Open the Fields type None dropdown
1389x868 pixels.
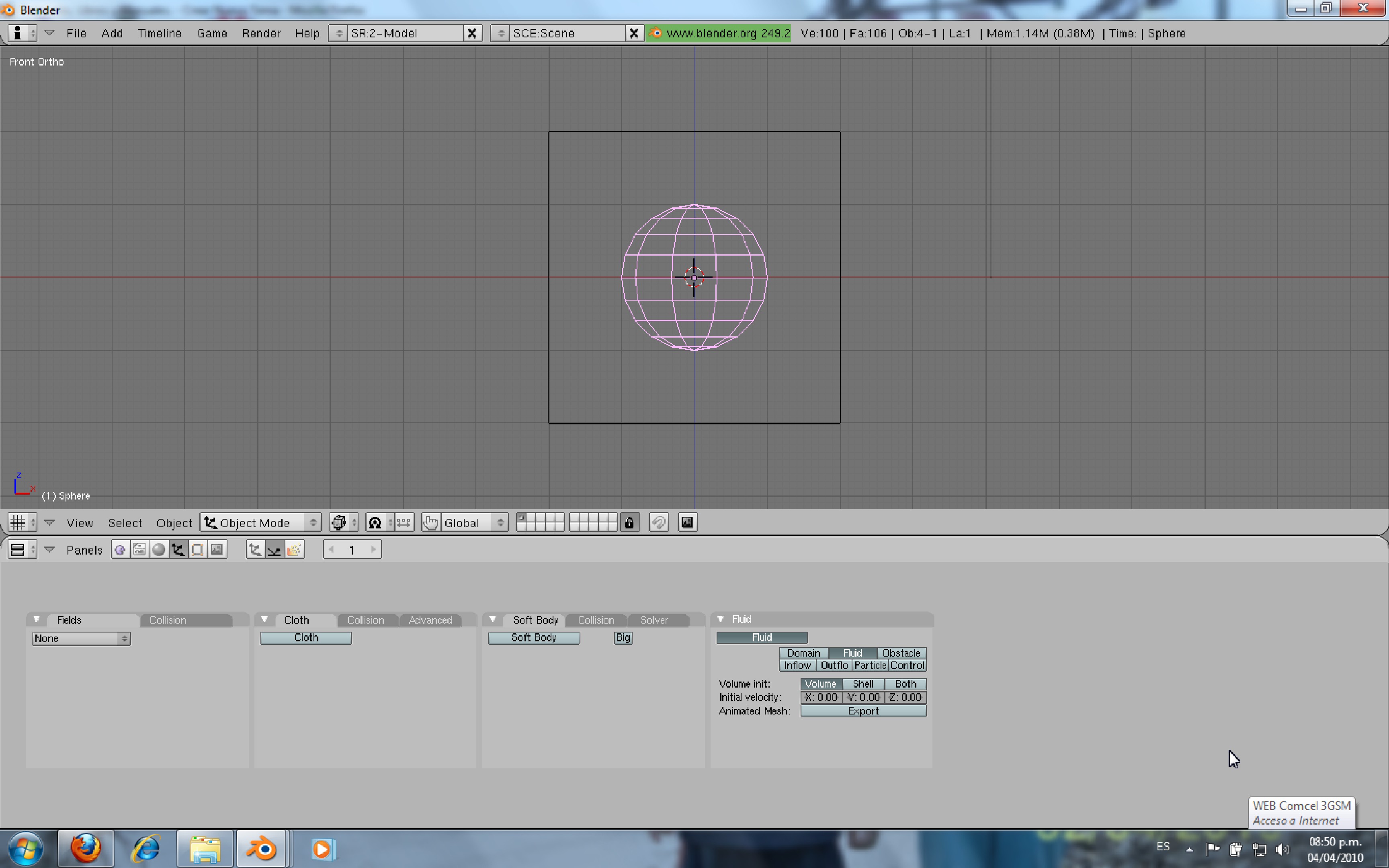click(81, 639)
